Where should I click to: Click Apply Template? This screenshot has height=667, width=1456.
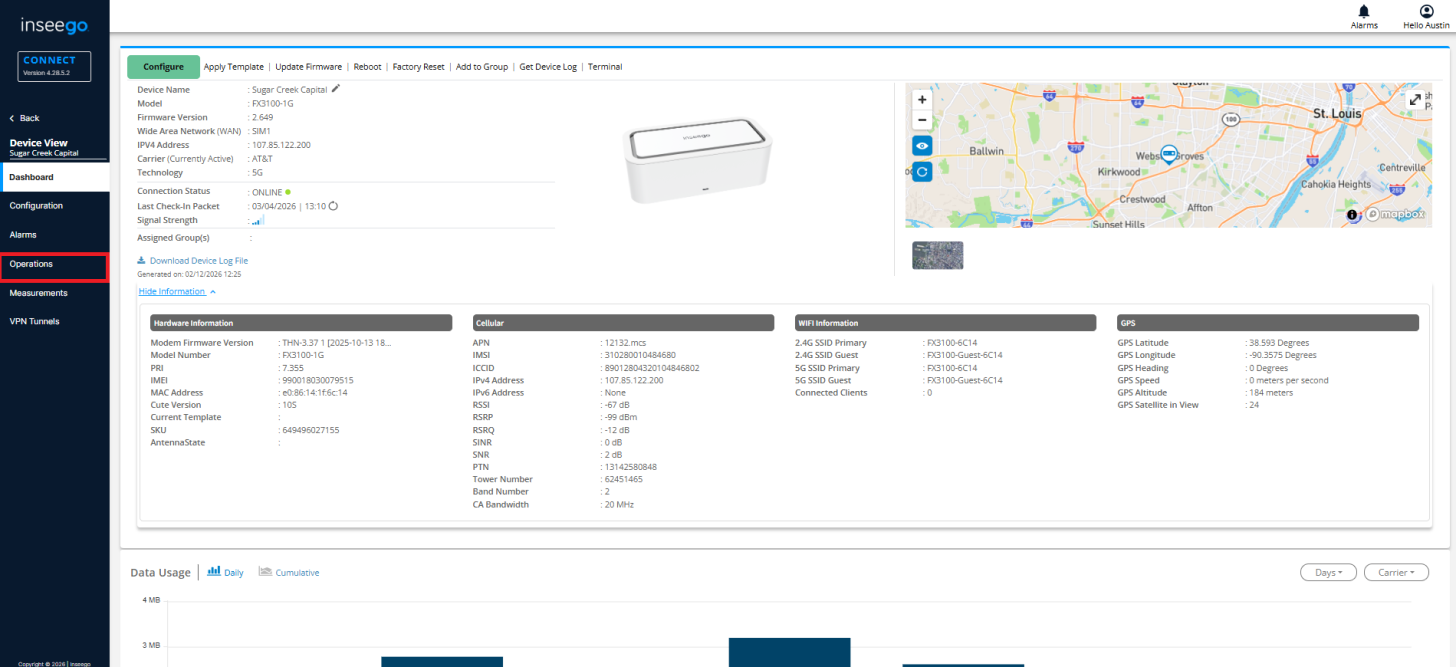tap(234, 67)
